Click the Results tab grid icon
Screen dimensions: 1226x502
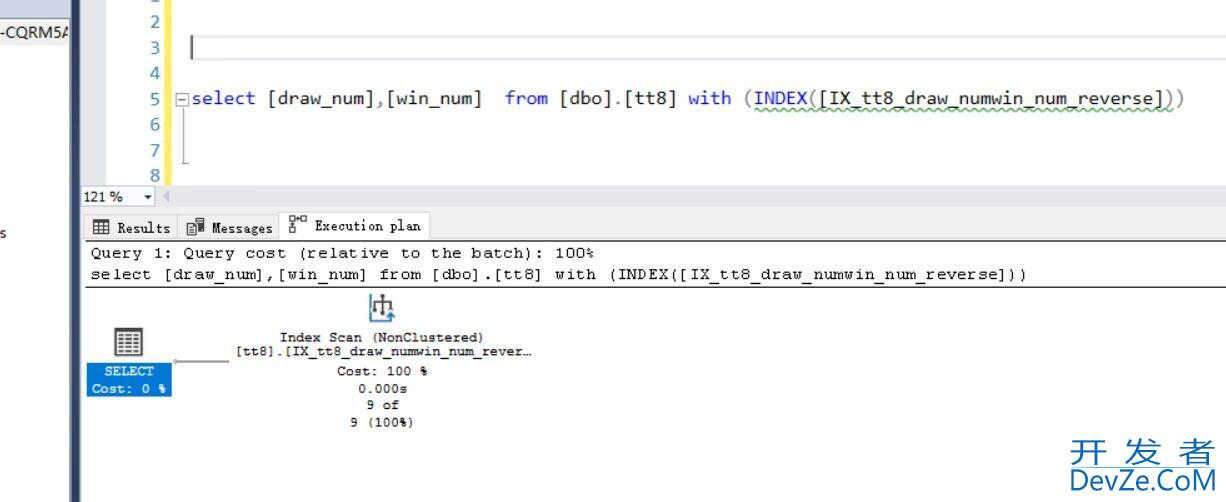(101, 227)
